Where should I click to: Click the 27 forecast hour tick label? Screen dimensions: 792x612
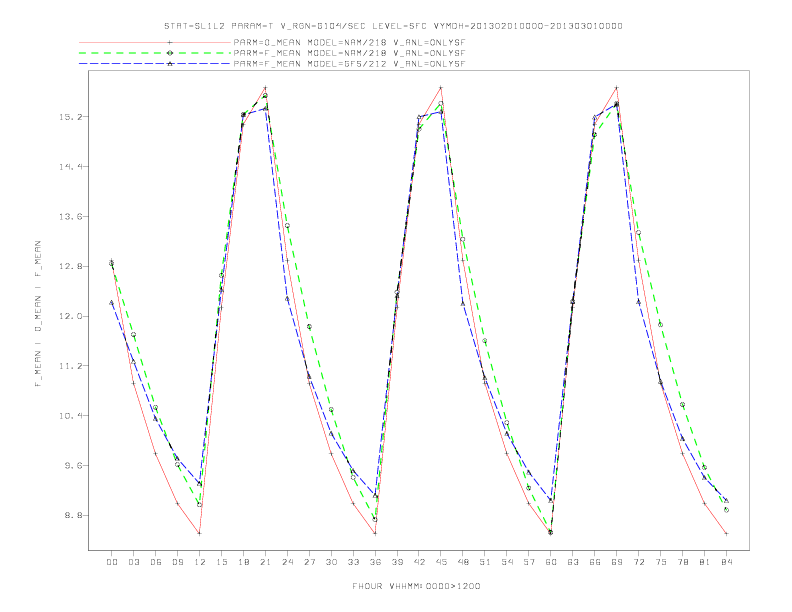[x=309, y=562]
